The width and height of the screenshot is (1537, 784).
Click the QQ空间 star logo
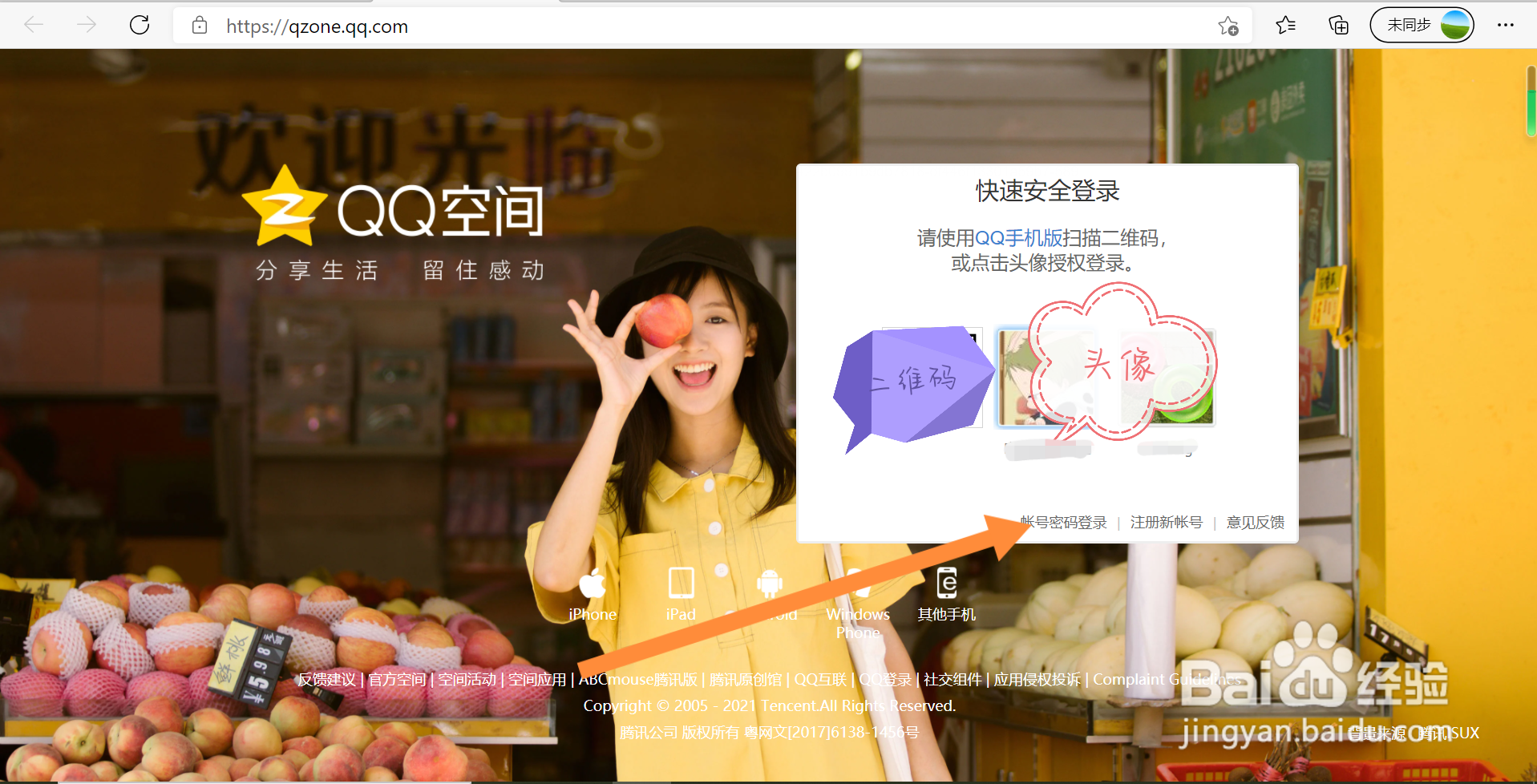[x=285, y=206]
